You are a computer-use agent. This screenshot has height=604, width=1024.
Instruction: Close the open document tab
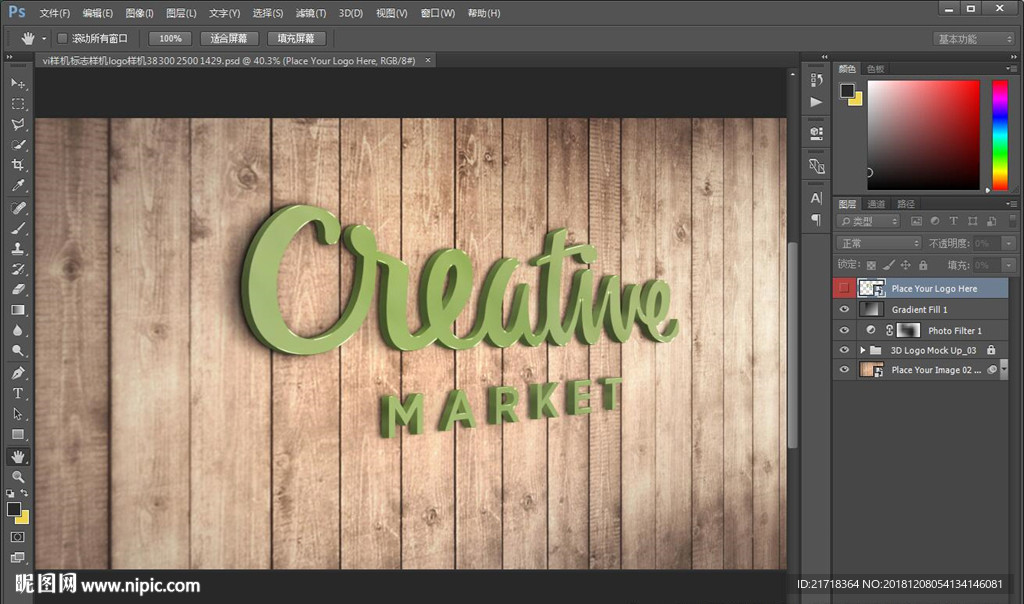428,60
